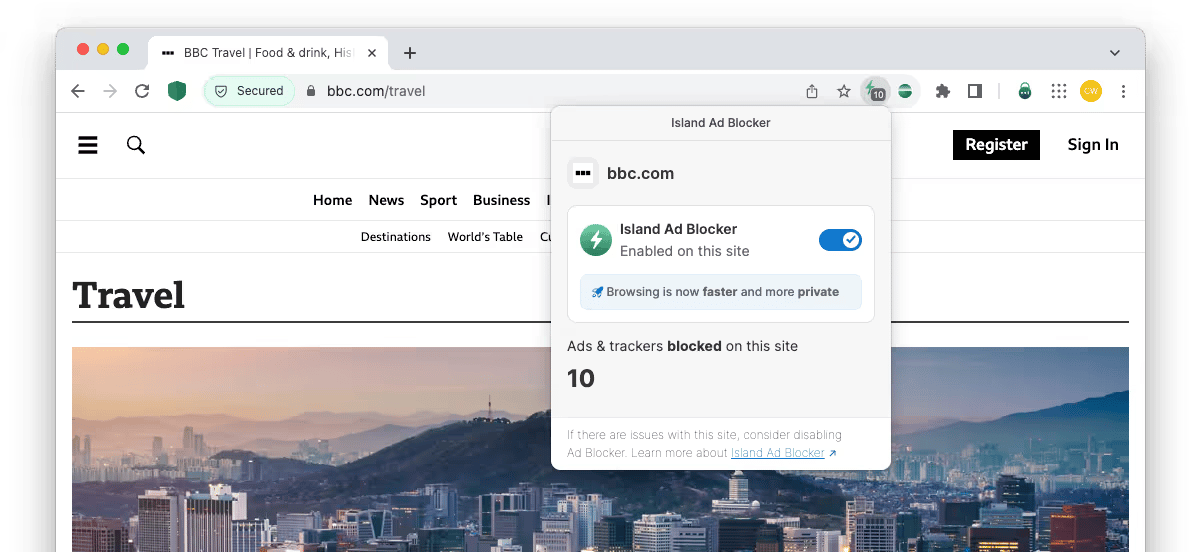Click the Register button
The width and height of the screenshot is (1201, 552).
(x=996, y=145)
